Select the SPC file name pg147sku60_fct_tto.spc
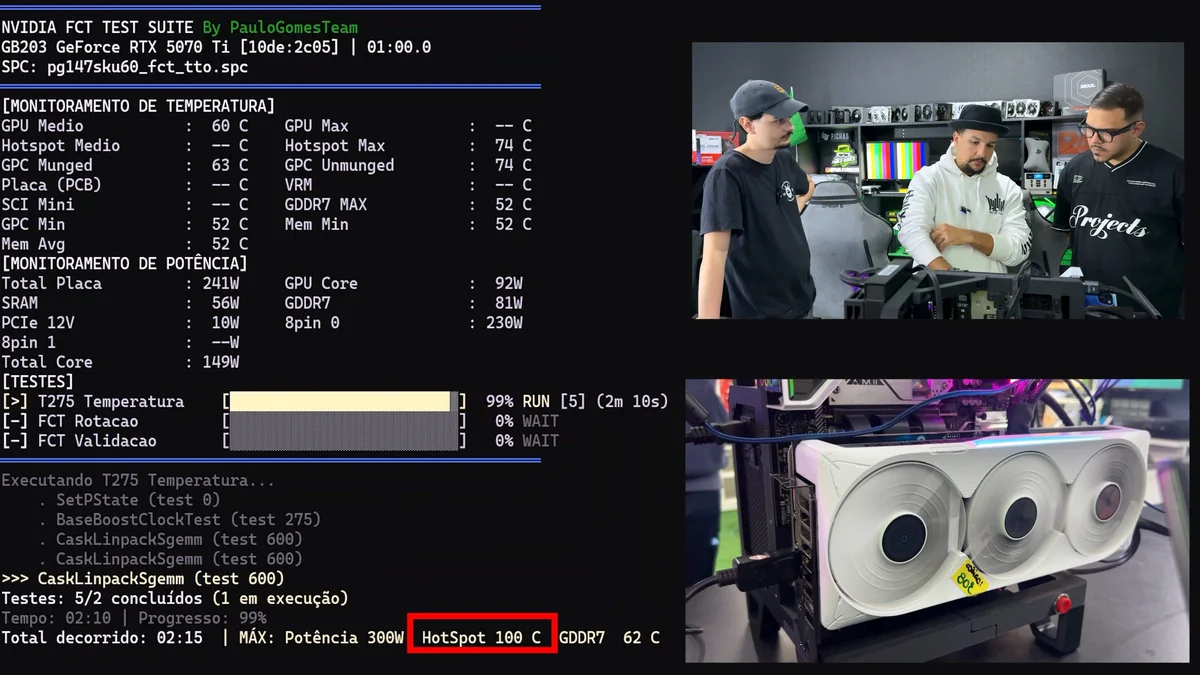The height and width of the screenshot is (675, 1200). pyautogui.click(x=147, y=67)
